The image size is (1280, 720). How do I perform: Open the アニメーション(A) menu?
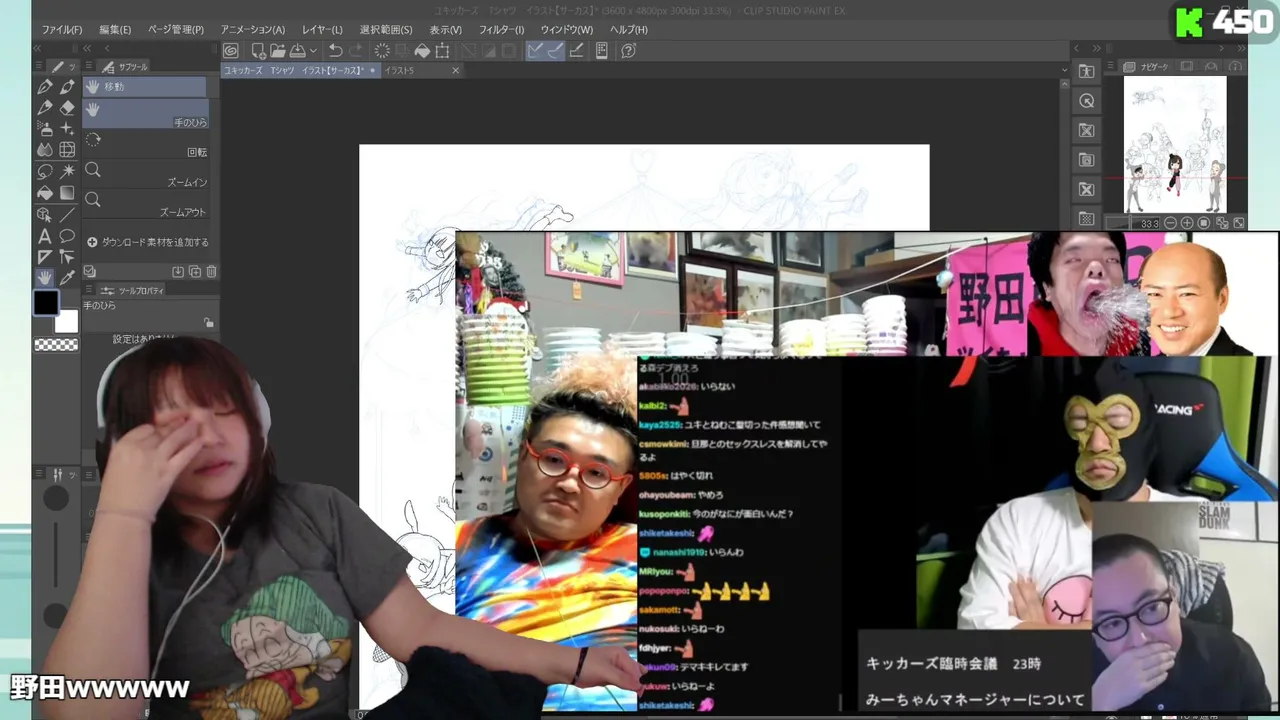coord(252,30)
